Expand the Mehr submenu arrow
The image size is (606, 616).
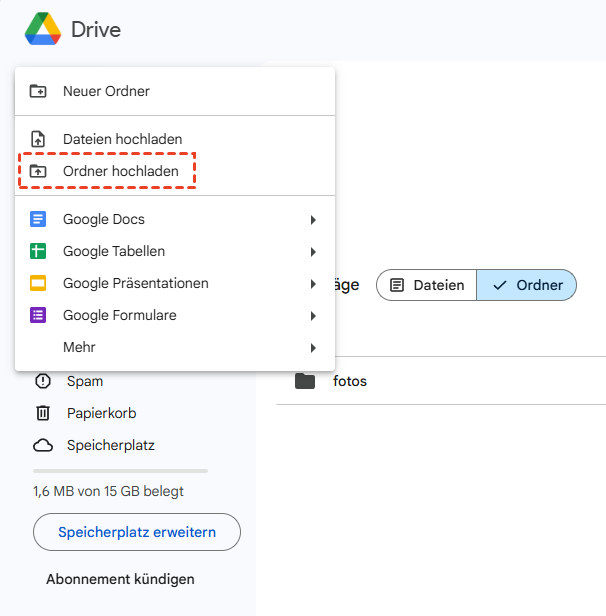(313, 348)
